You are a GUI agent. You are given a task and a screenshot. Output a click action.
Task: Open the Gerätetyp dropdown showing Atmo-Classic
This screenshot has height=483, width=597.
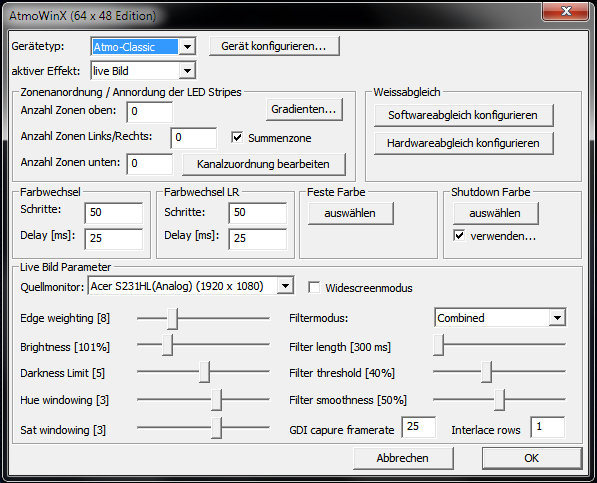coord(144,46)
